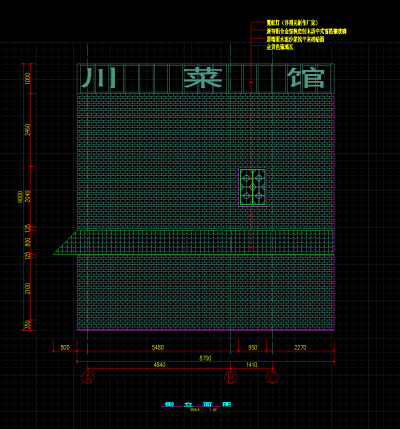Select the grid axis bubble A
This screenshot has width=400, height=429.
click(x=88, y=377)
